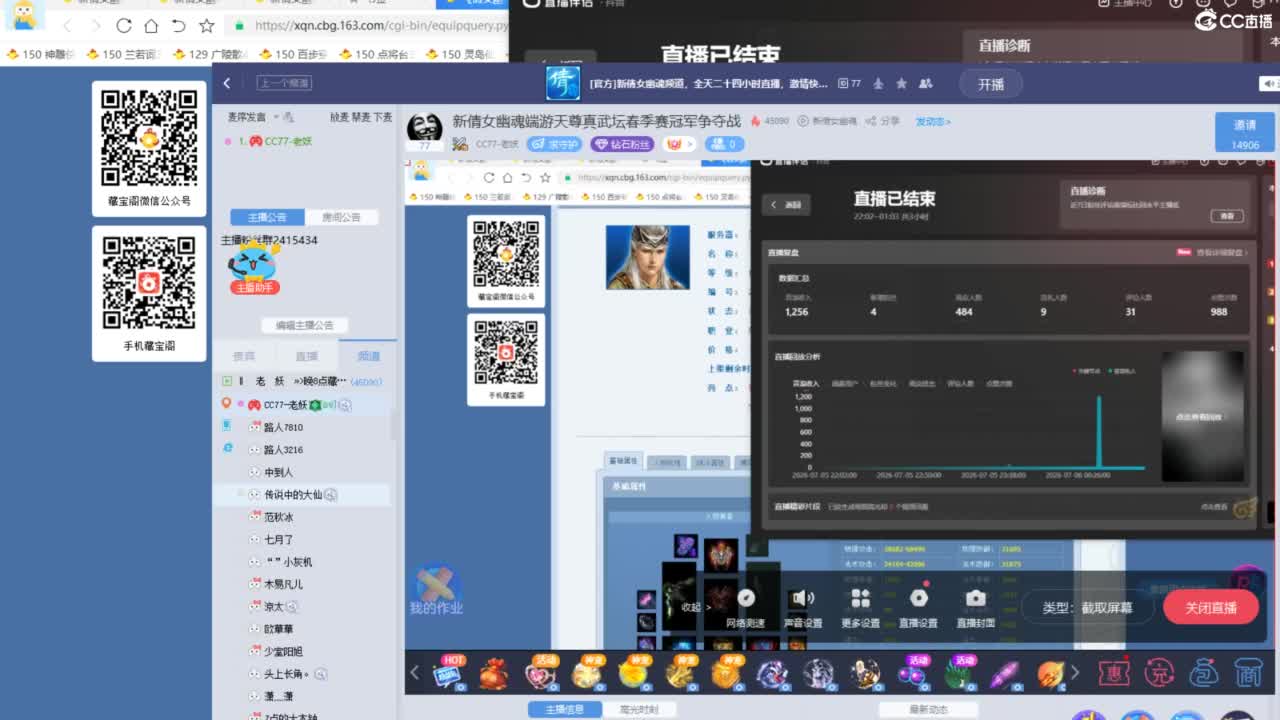
Task: Open the 类型 截取屏幕 capture type selector
Action: (1088, 607)
